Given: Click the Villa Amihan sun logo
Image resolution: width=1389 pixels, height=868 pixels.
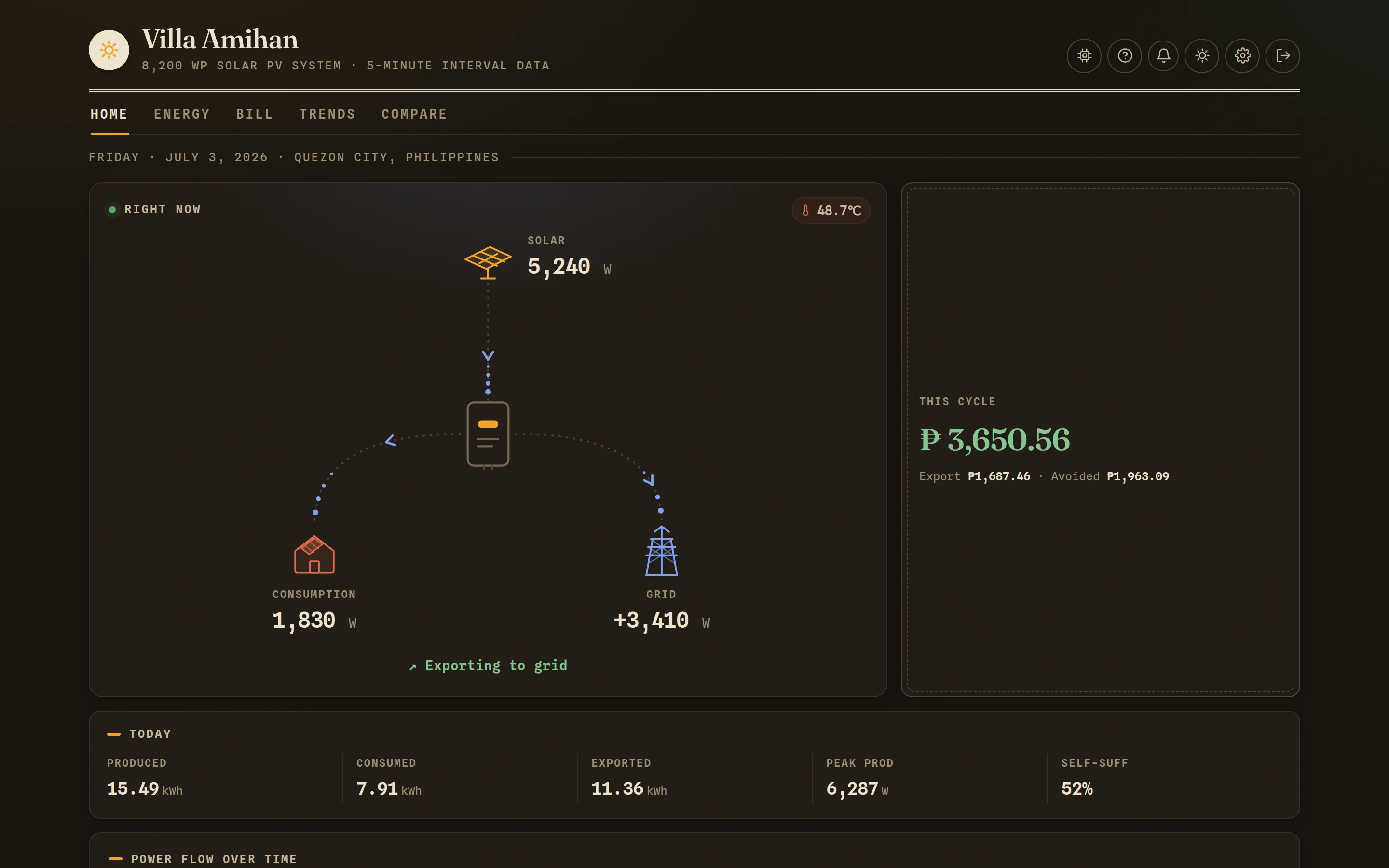Looking at the screenshot, I should 109,50.
